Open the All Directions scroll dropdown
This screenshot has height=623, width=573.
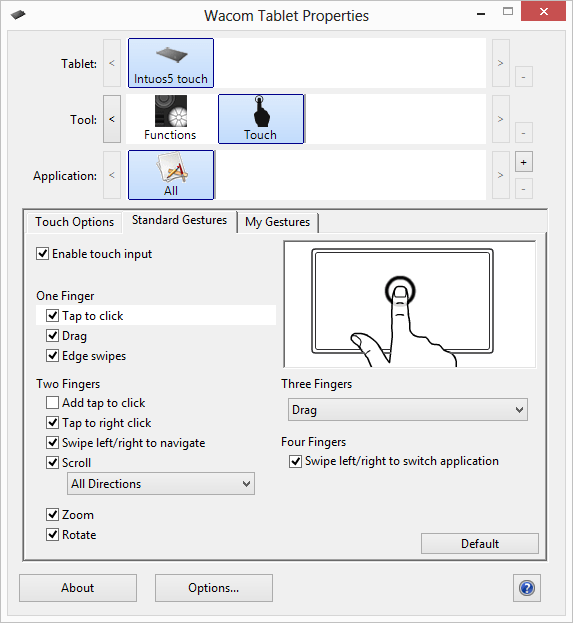161,484
